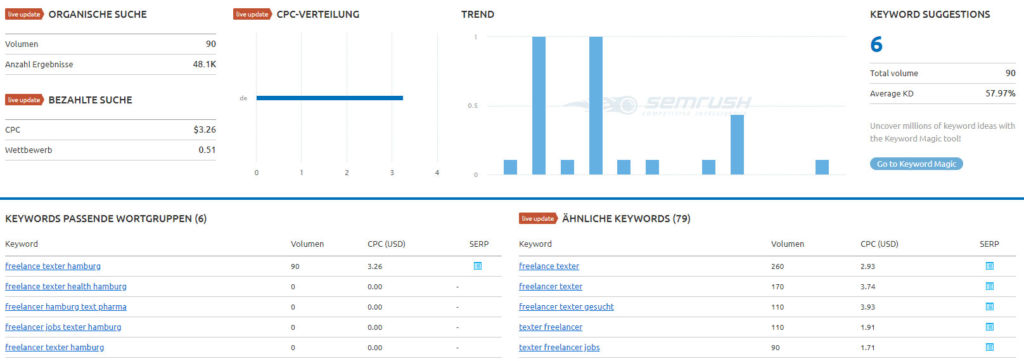Open the freelancer texter keyword link

pyautogui.click(x=551, y=287)
